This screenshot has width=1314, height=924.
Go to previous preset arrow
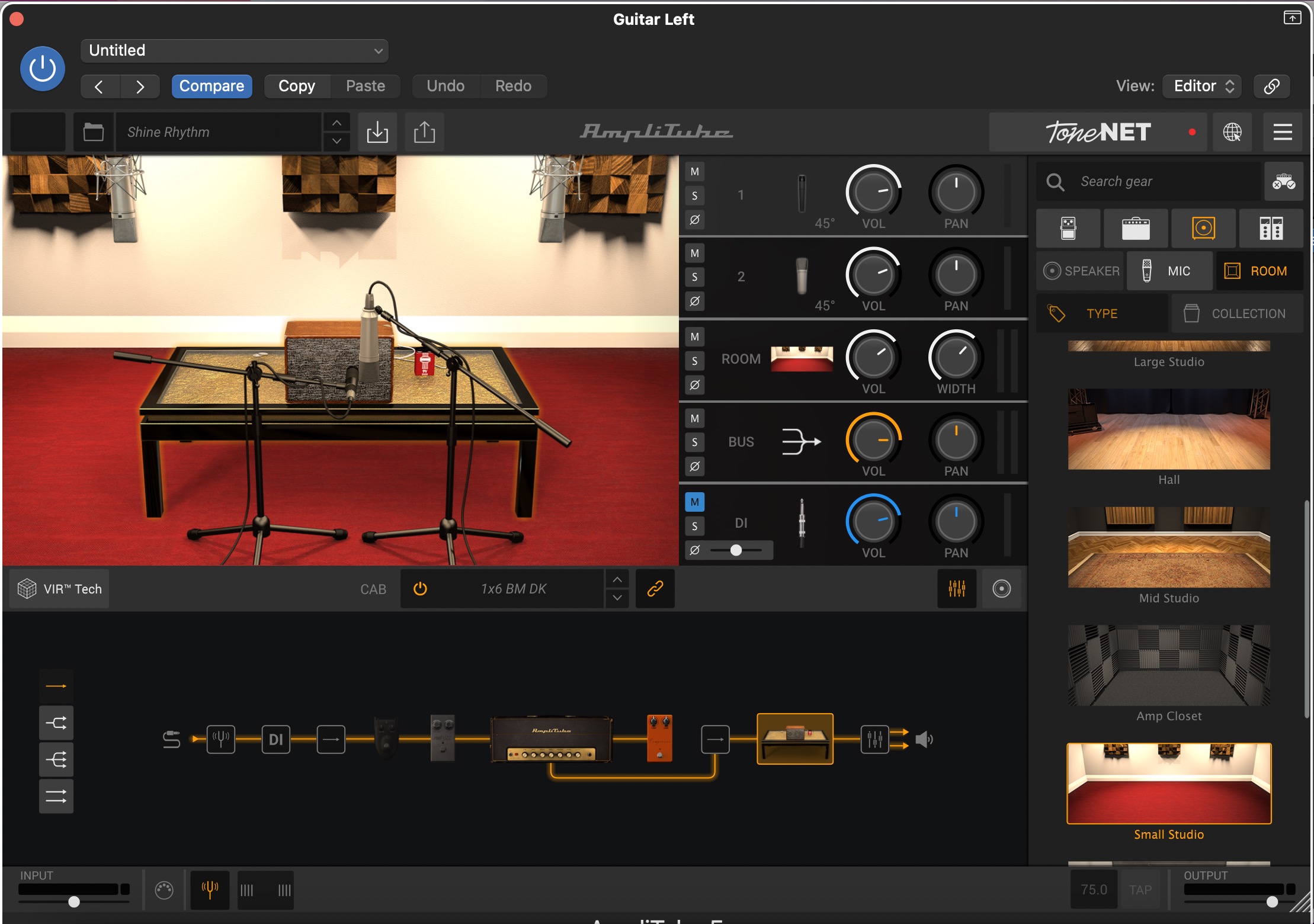(x=100, y=86)
